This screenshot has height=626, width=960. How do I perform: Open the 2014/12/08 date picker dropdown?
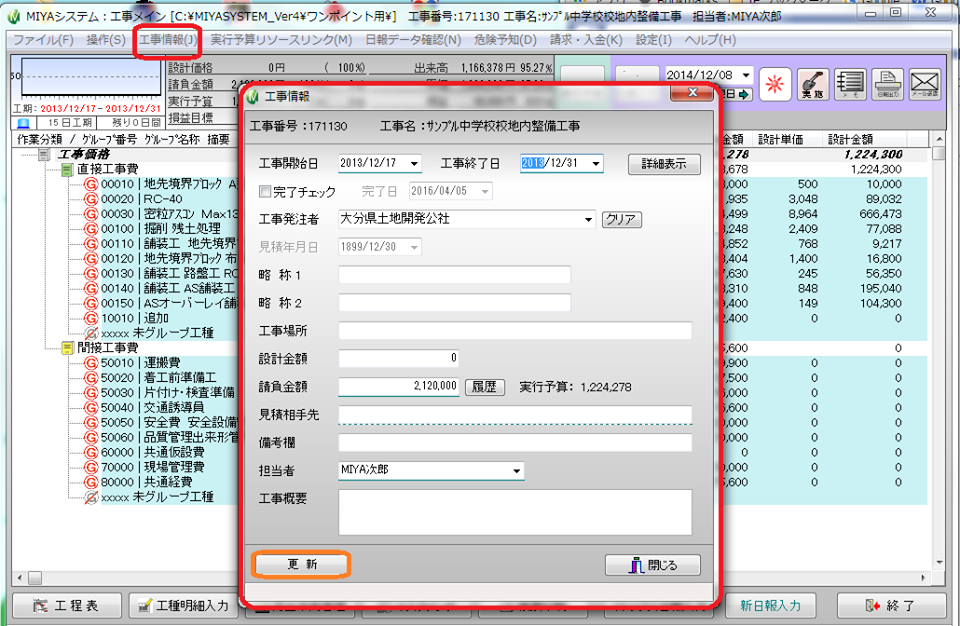[x=746, y=75]
